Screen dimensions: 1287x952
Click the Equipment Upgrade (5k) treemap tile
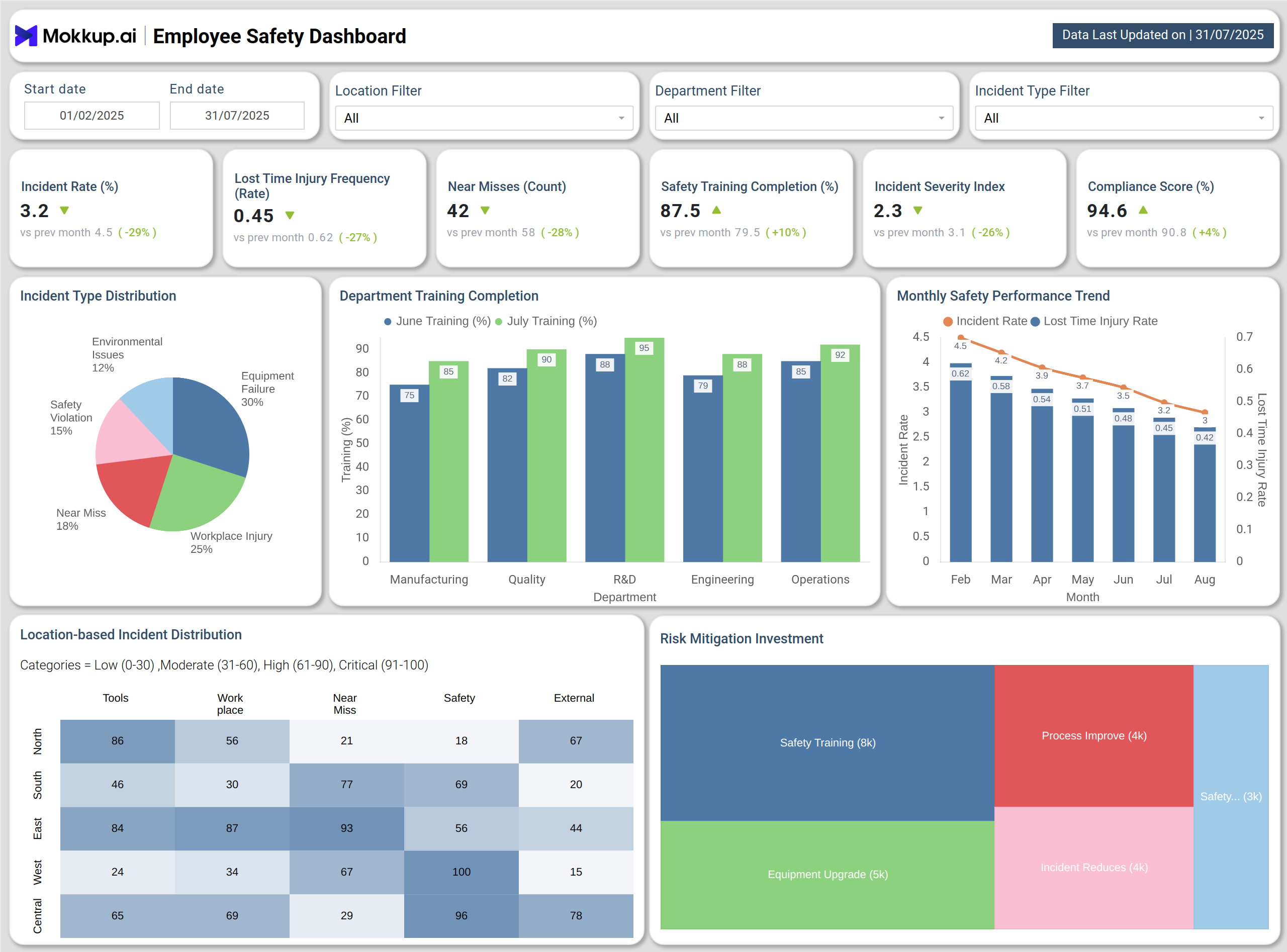(827, 874)
